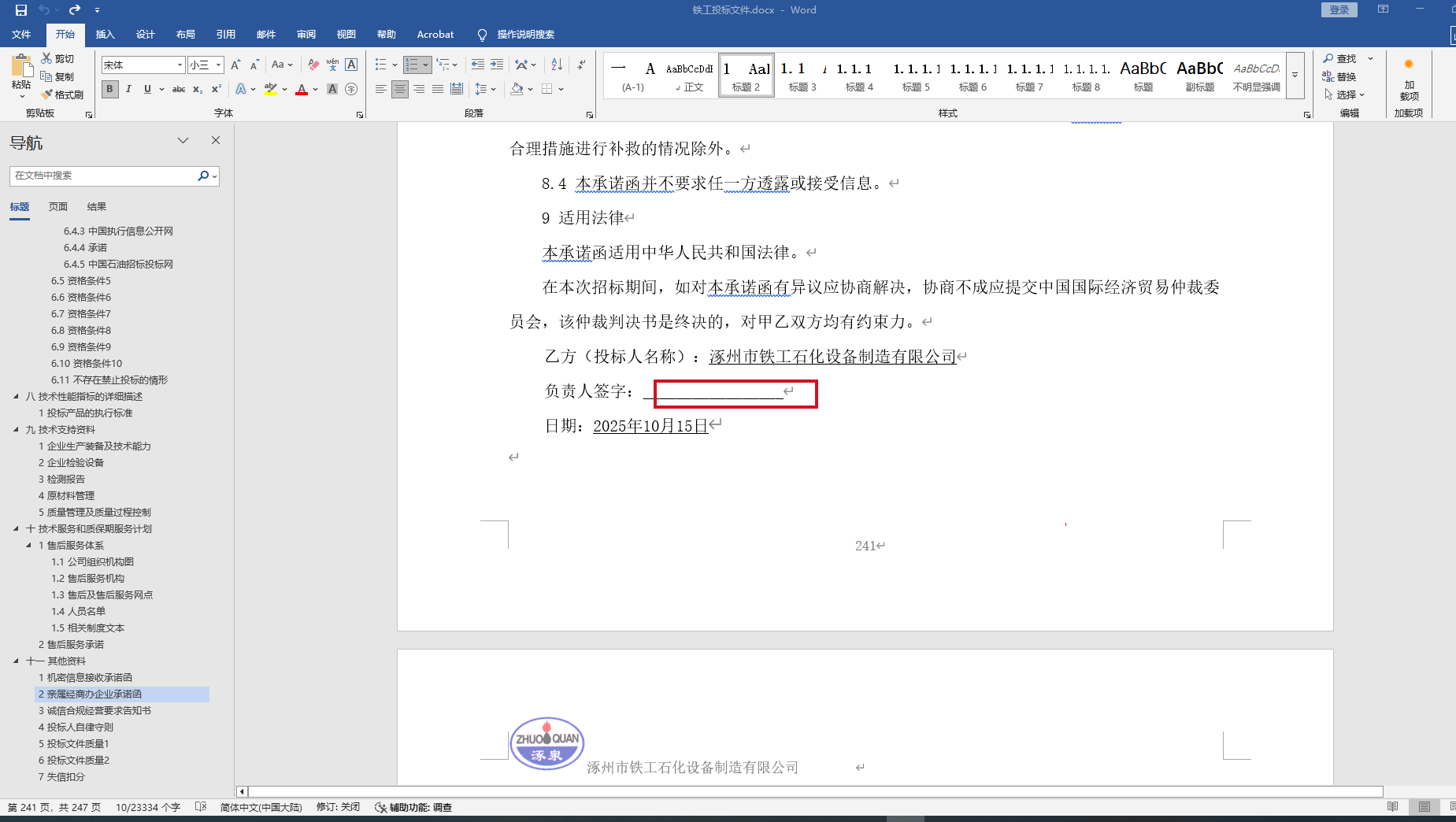This screenshot has width=1456, height=822.
Task: Apply the yellow text highlight color
Action: coord(271,89)
